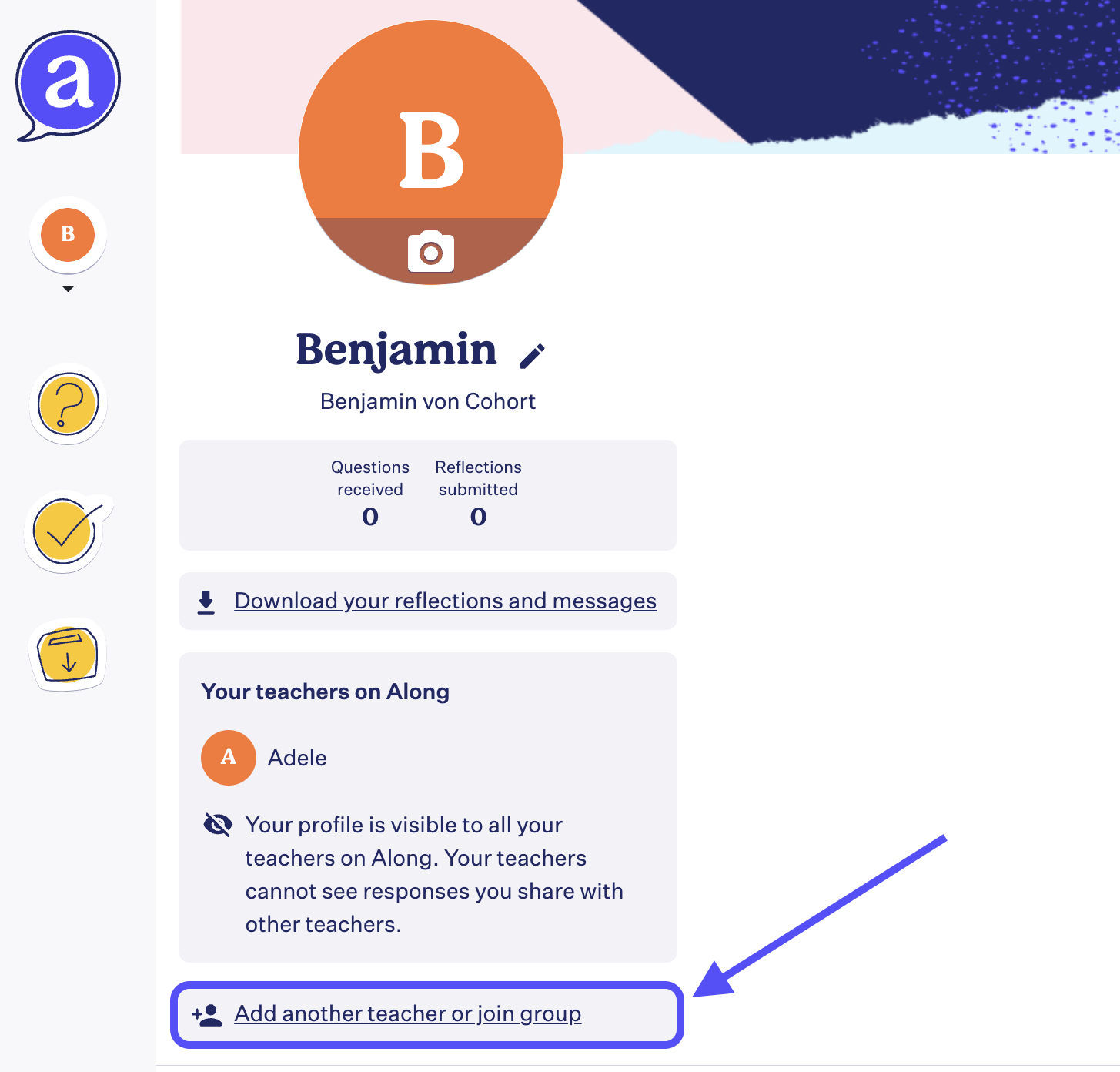This screenshot has width=1120, height=1072.
Task: Expand the profile dropdown arrow in sidebar
Action: pyautogui.click(x=68, y=289)
